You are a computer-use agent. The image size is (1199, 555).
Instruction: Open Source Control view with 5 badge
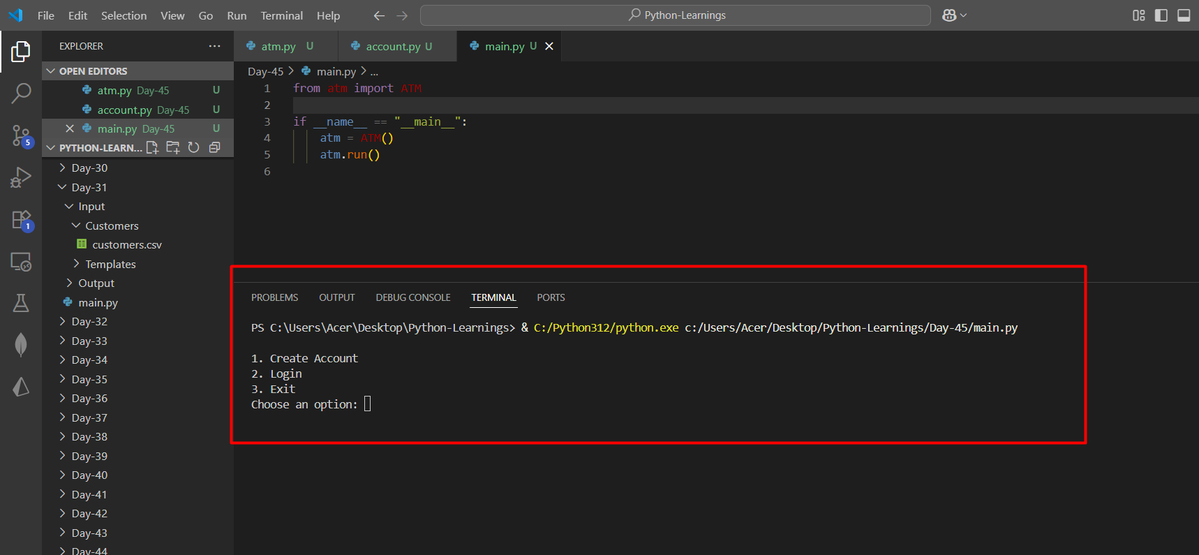click(x=21, y=136)
